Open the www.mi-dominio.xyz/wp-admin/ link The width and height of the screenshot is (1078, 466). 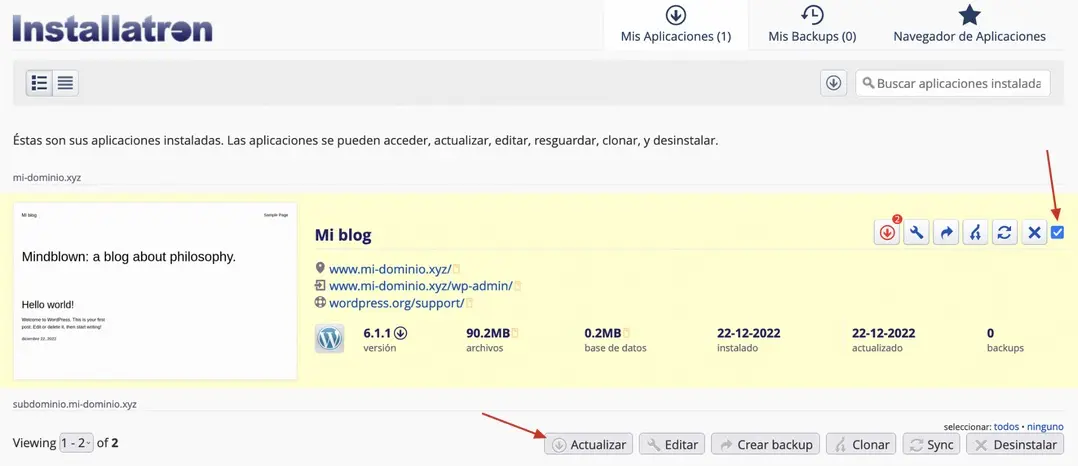point(421,285)
